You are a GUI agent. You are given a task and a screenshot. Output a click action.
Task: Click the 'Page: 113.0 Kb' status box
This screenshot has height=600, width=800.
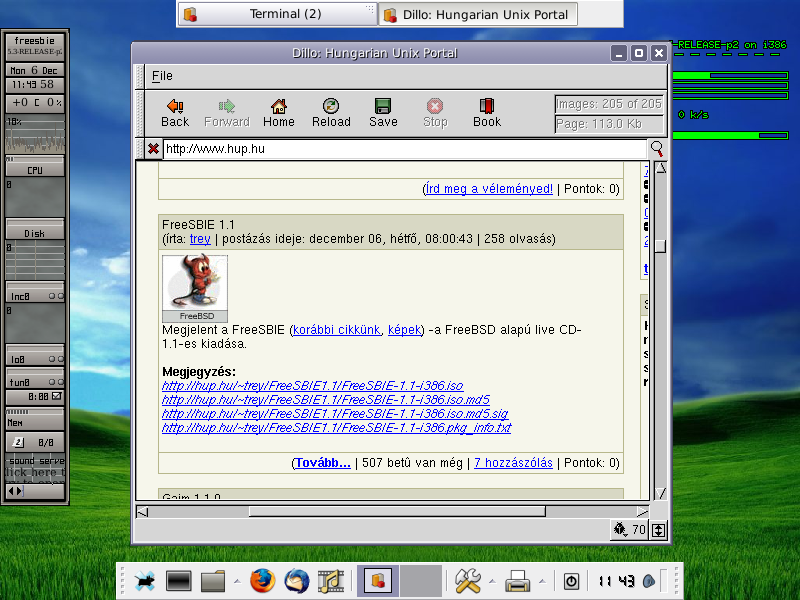click(609, 124)
